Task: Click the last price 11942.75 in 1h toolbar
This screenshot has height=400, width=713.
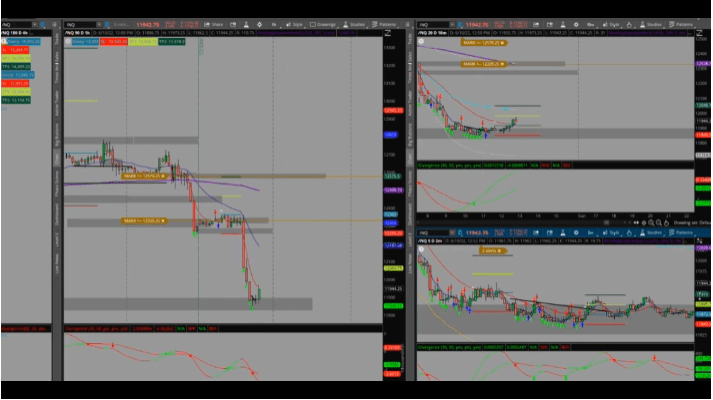Action: click(148, 25)
